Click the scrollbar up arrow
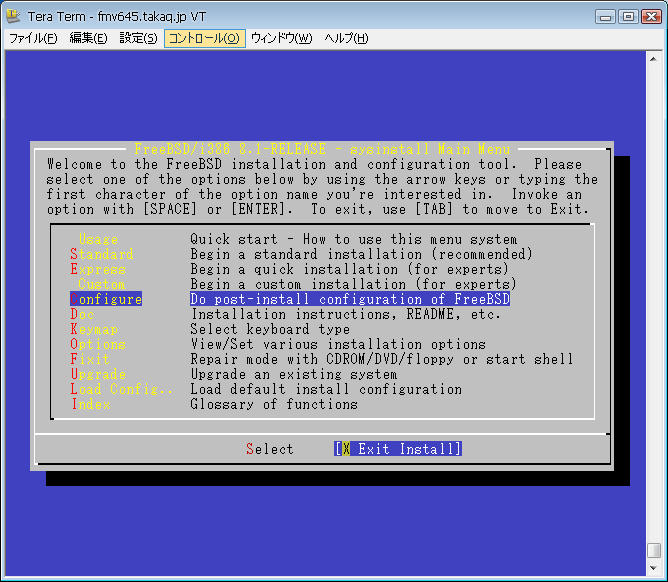The image size is (668, 582). [653, 59]
